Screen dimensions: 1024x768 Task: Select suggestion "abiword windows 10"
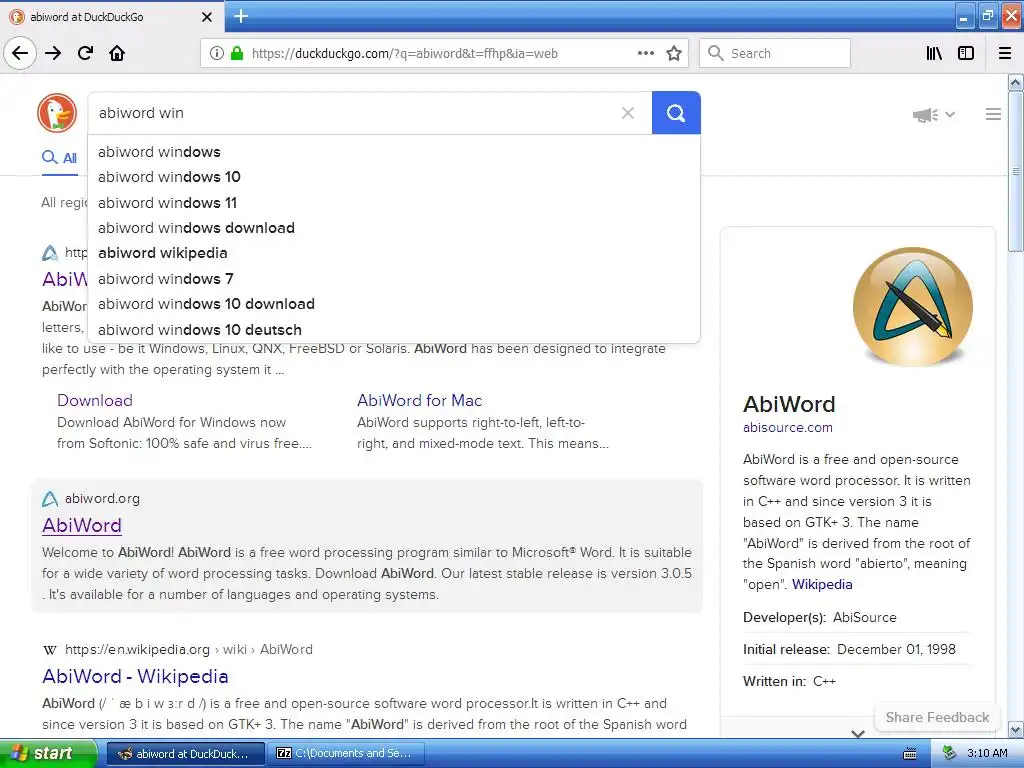tap(394, 177)
